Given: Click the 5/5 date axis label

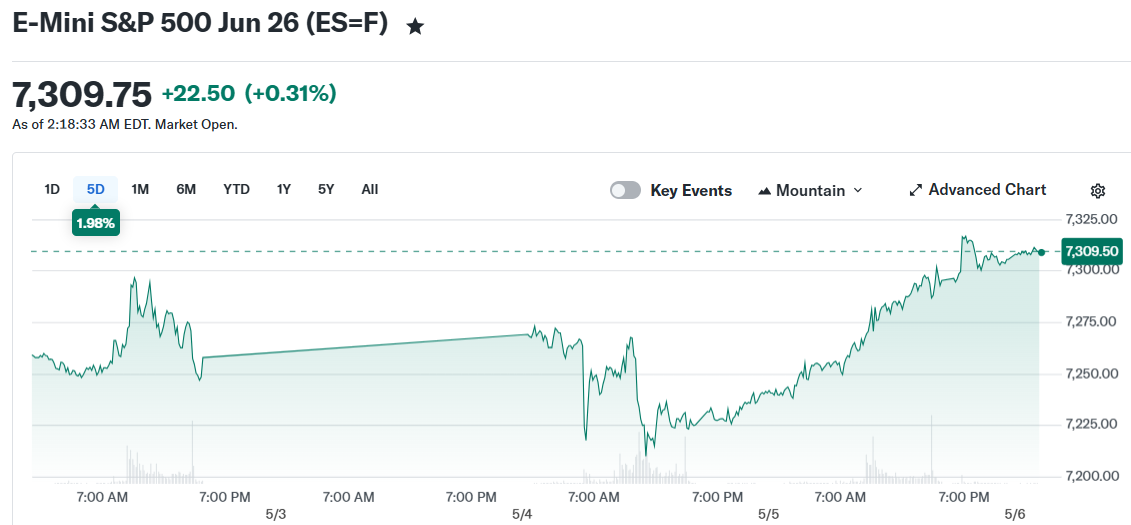Looking at the screenshot, I should 769,515.
